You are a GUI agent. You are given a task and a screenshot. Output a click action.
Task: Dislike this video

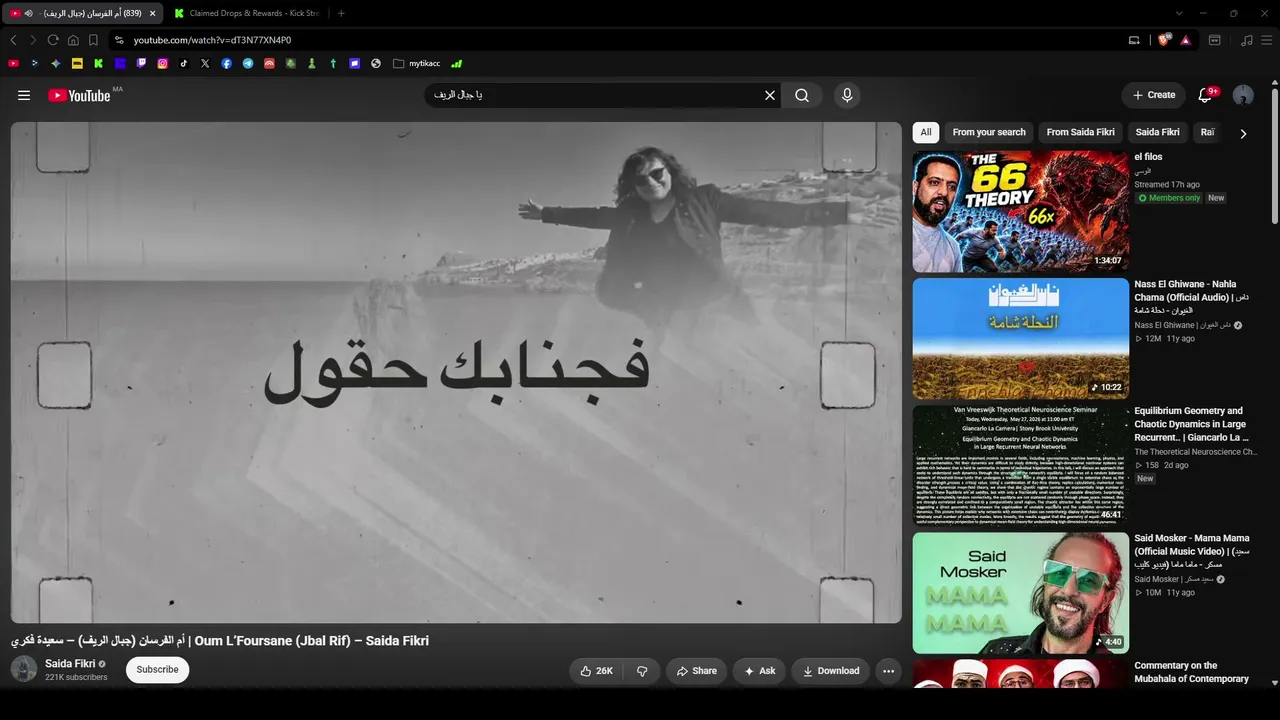coord(642,671)
